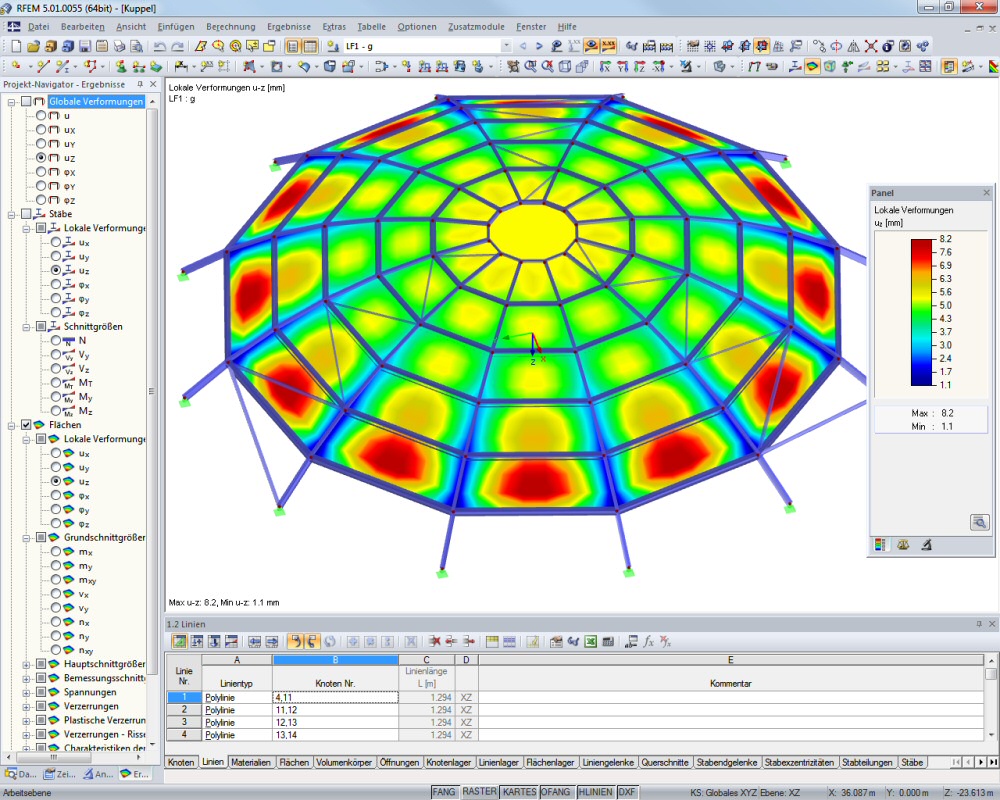
Task: Click Knoten Nr. cell containing 4,11
Action: (x=335, y=697)
